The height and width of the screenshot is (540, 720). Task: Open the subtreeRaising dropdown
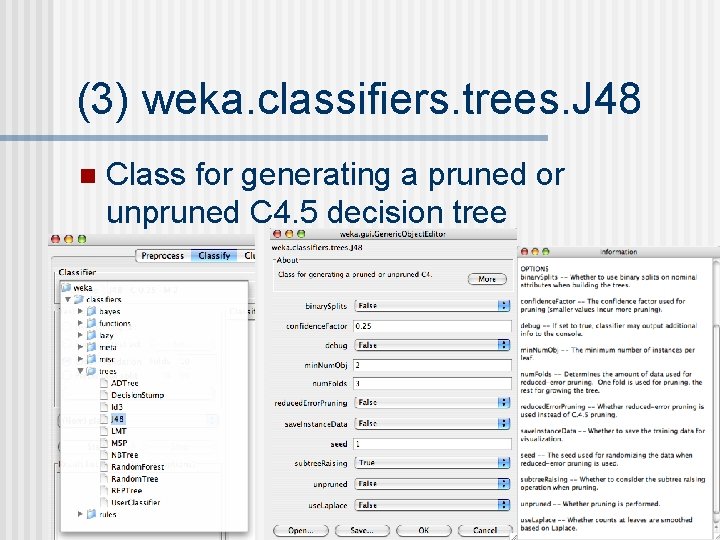(x=432, y=463)
